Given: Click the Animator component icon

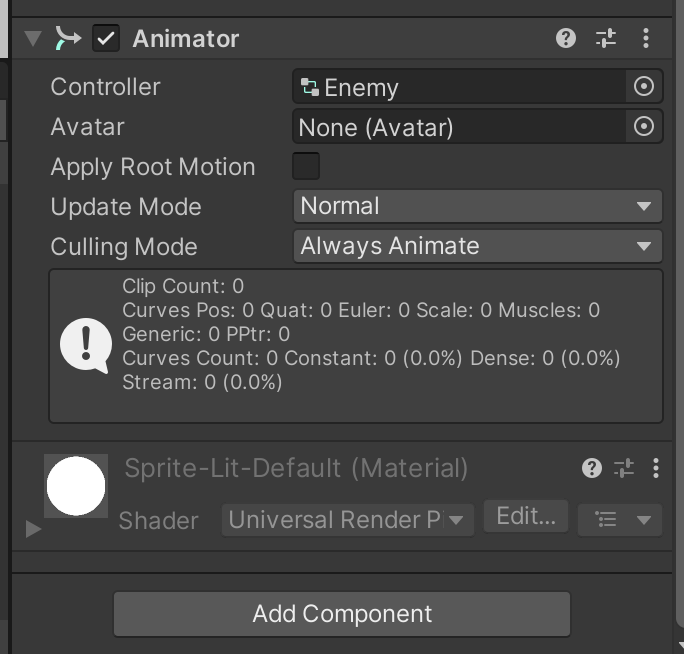Looking at the screenshot, I should click(67, 39).
